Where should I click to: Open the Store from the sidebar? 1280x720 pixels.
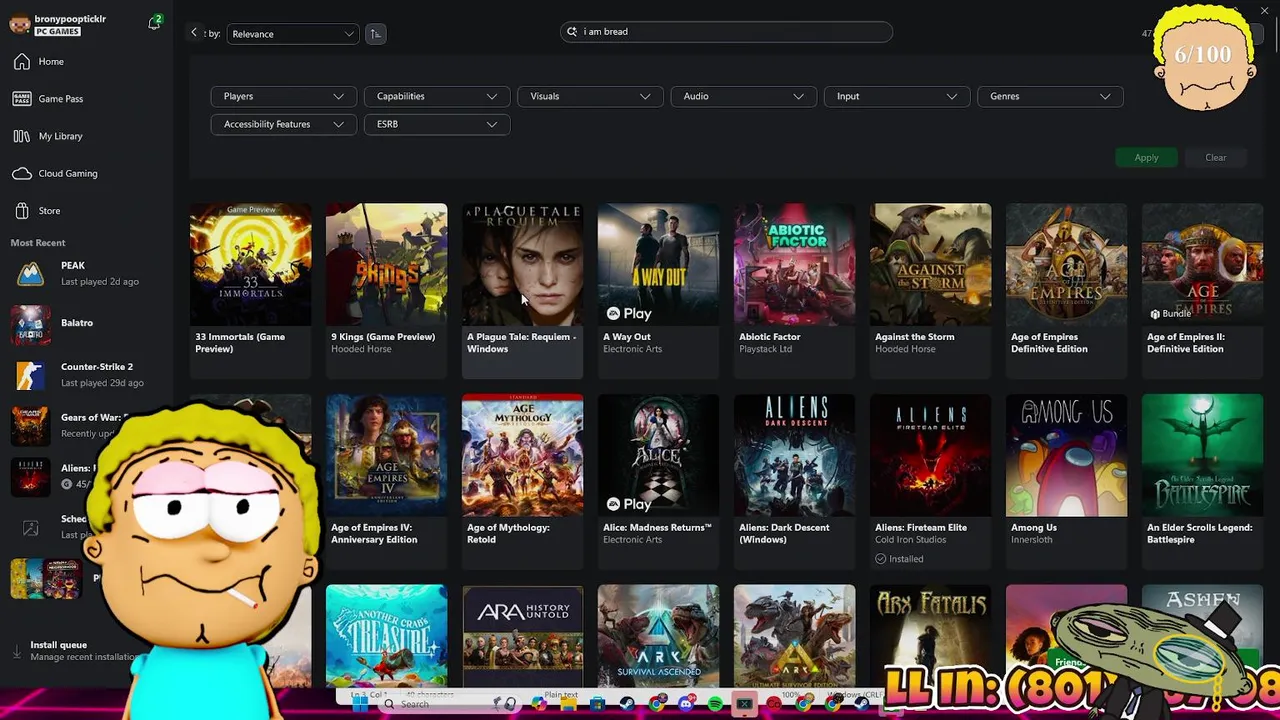pyautogui.click(x=37, y=211)
